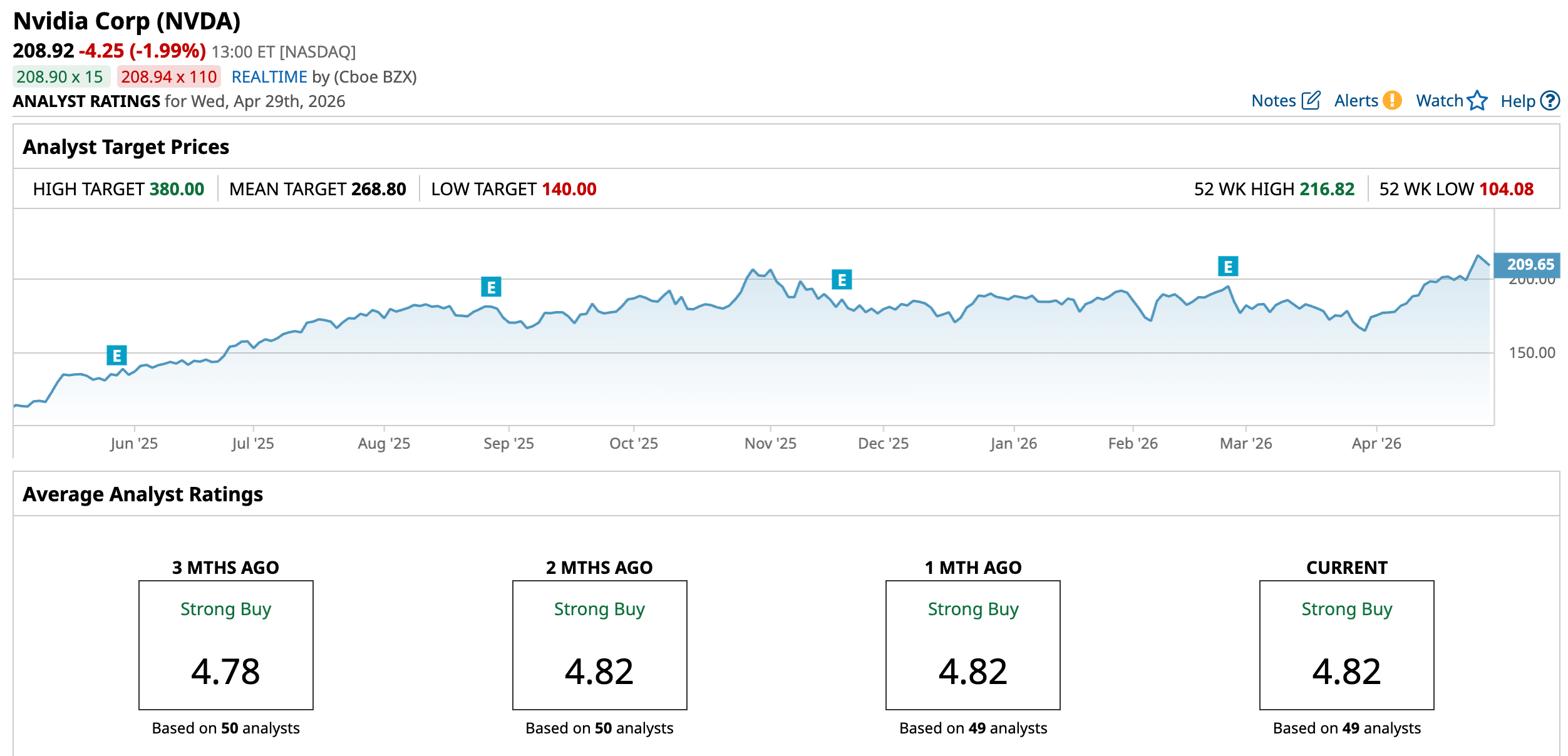
Task: Click the 209.65 price label on chart
Action: click(1529, 265)
